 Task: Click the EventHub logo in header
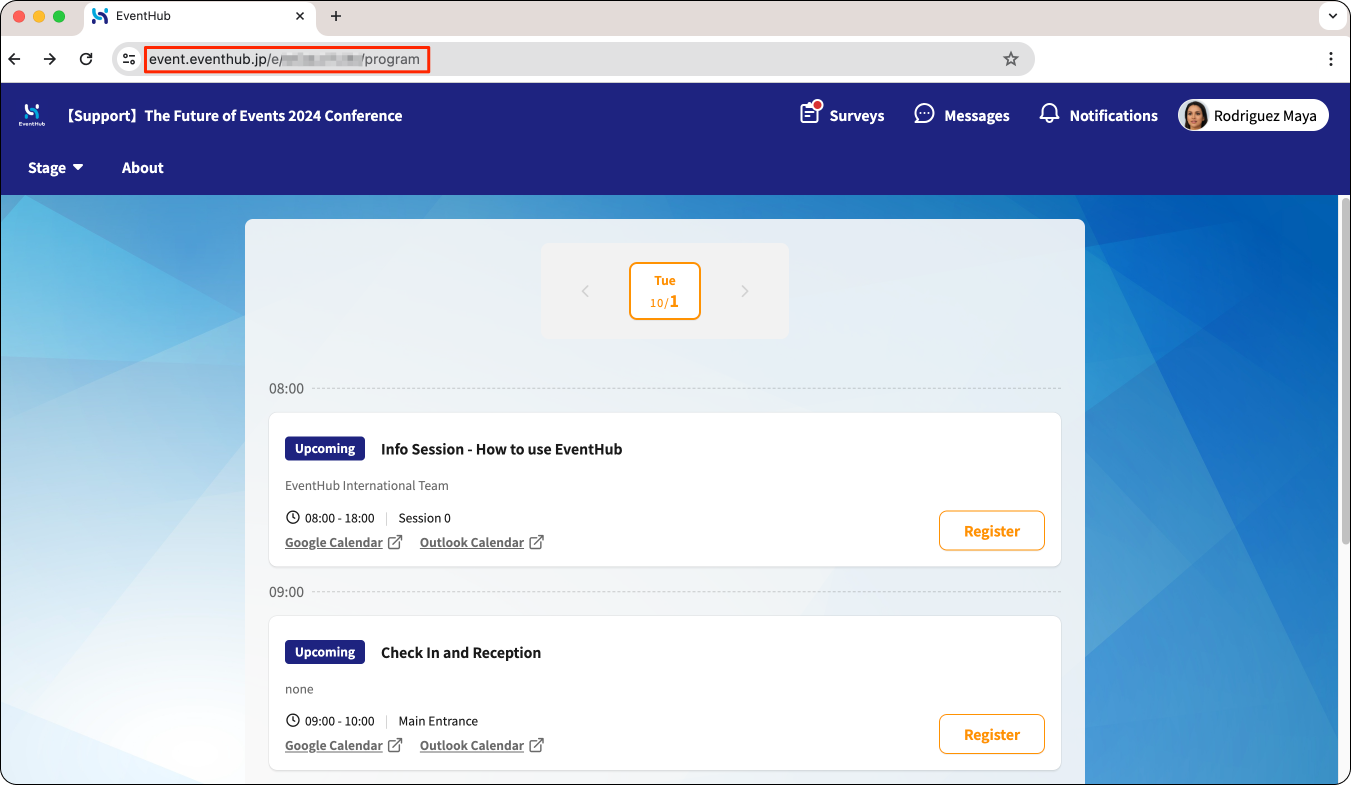[31, 115]
